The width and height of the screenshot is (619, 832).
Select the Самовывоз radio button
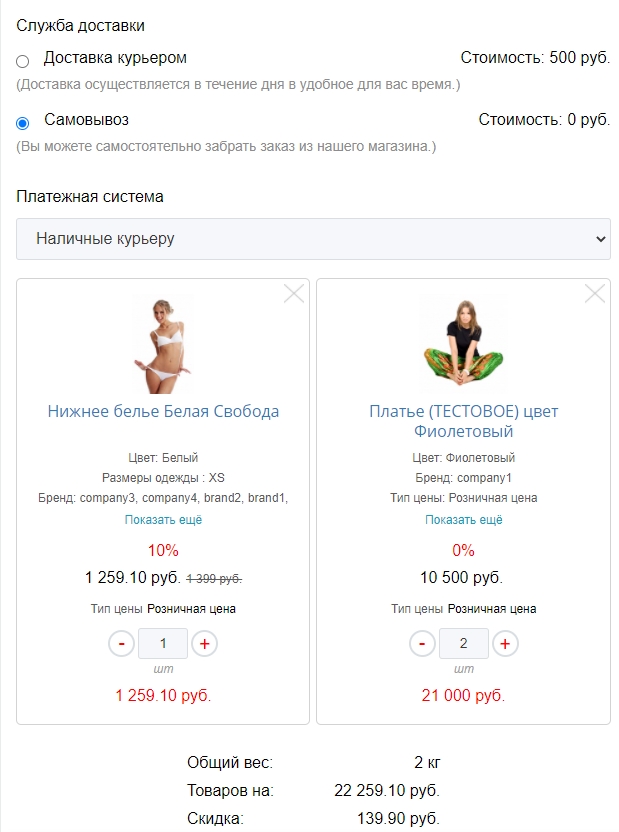pos(24,124)
